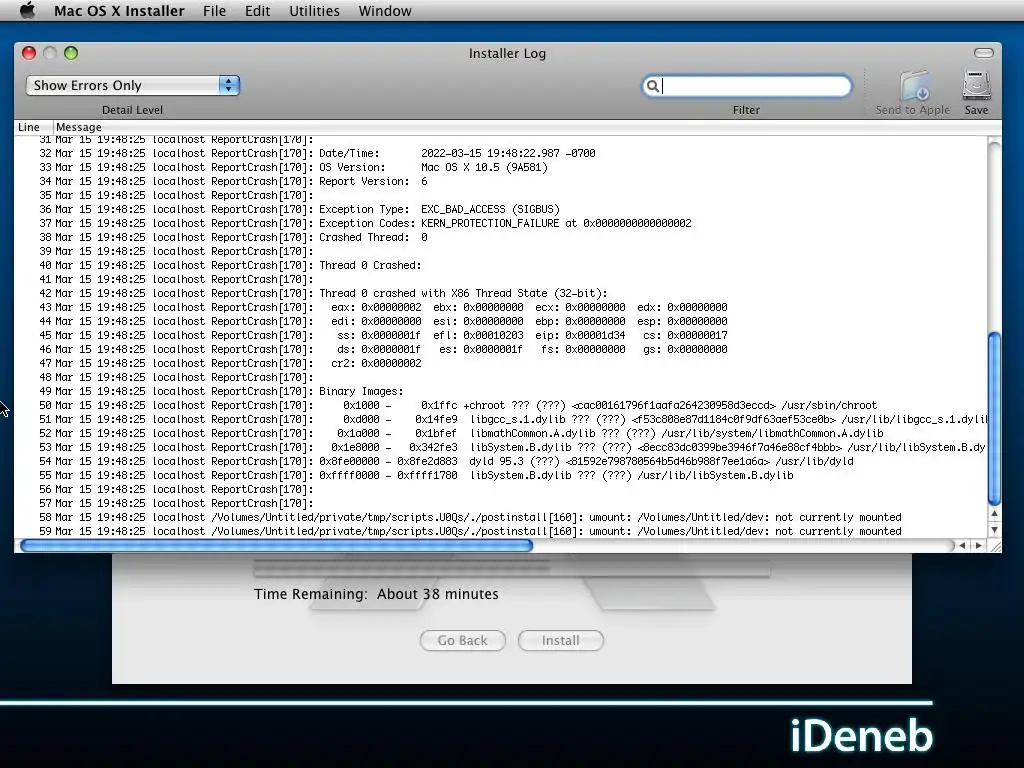Viewport: 1024px width, 768px height.
Task: Click the scroll up arrow in log
Action: 994,514
